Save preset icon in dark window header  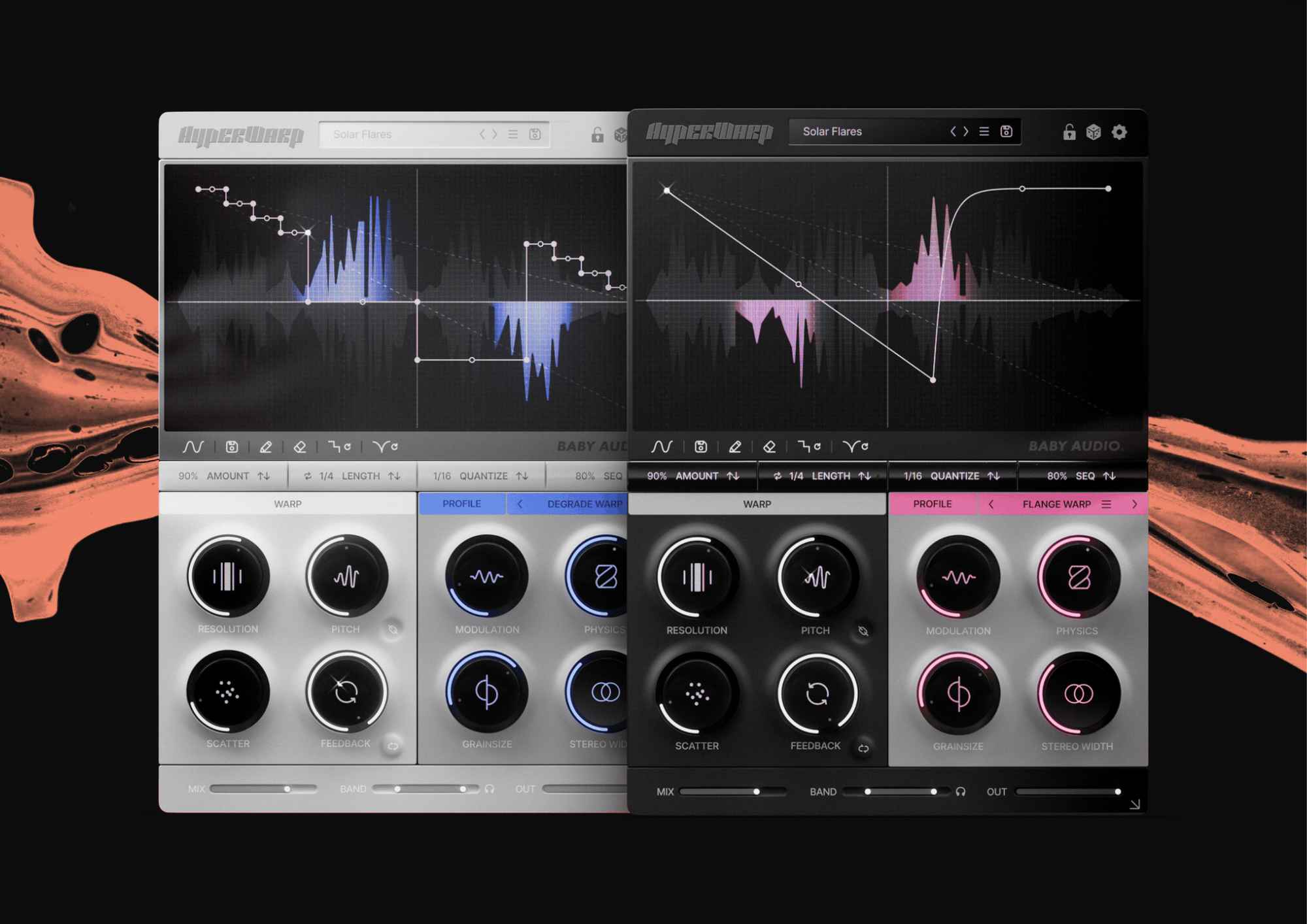tap(1006, 131)
